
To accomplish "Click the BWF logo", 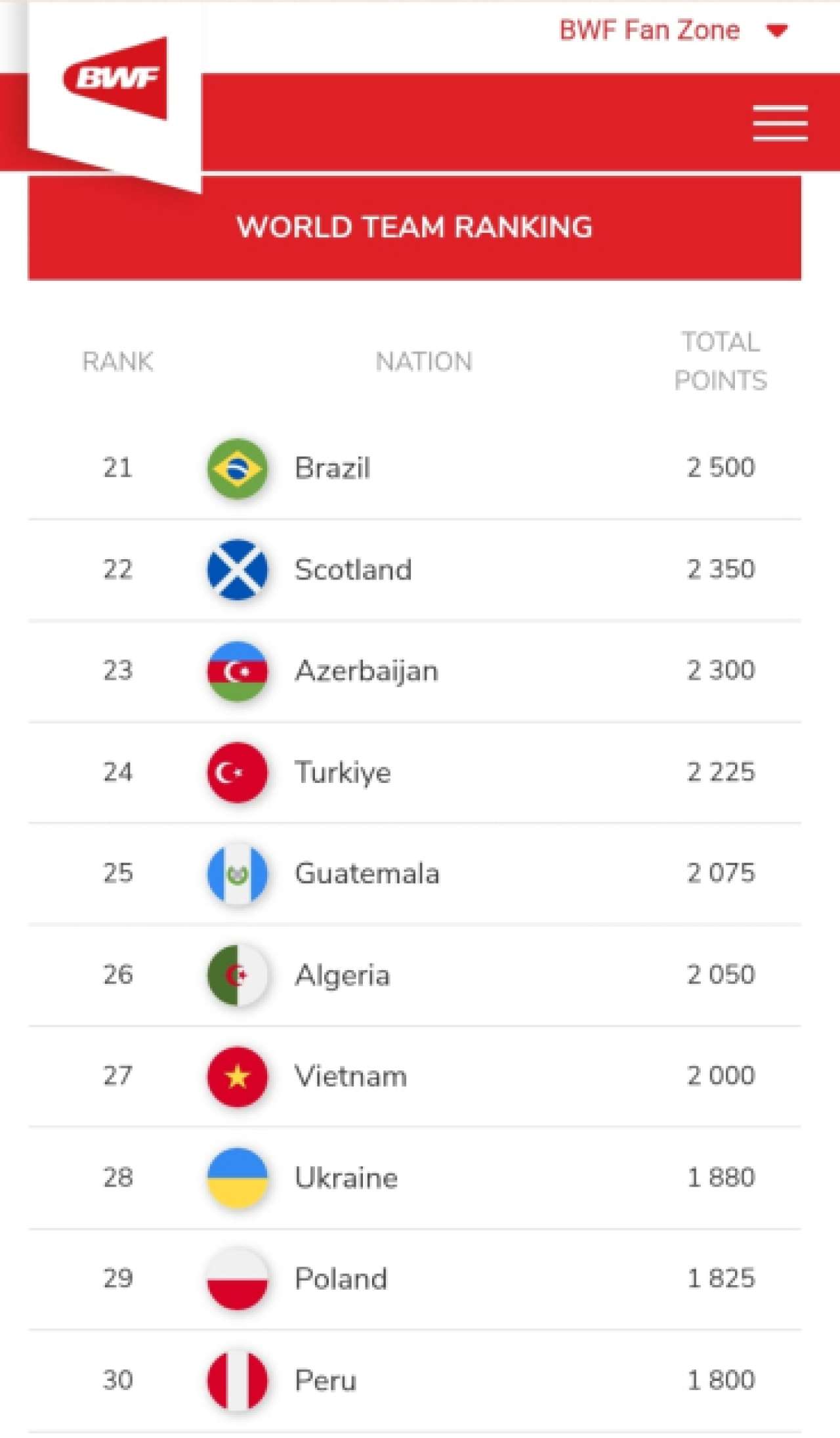I will tap(115, 79).
